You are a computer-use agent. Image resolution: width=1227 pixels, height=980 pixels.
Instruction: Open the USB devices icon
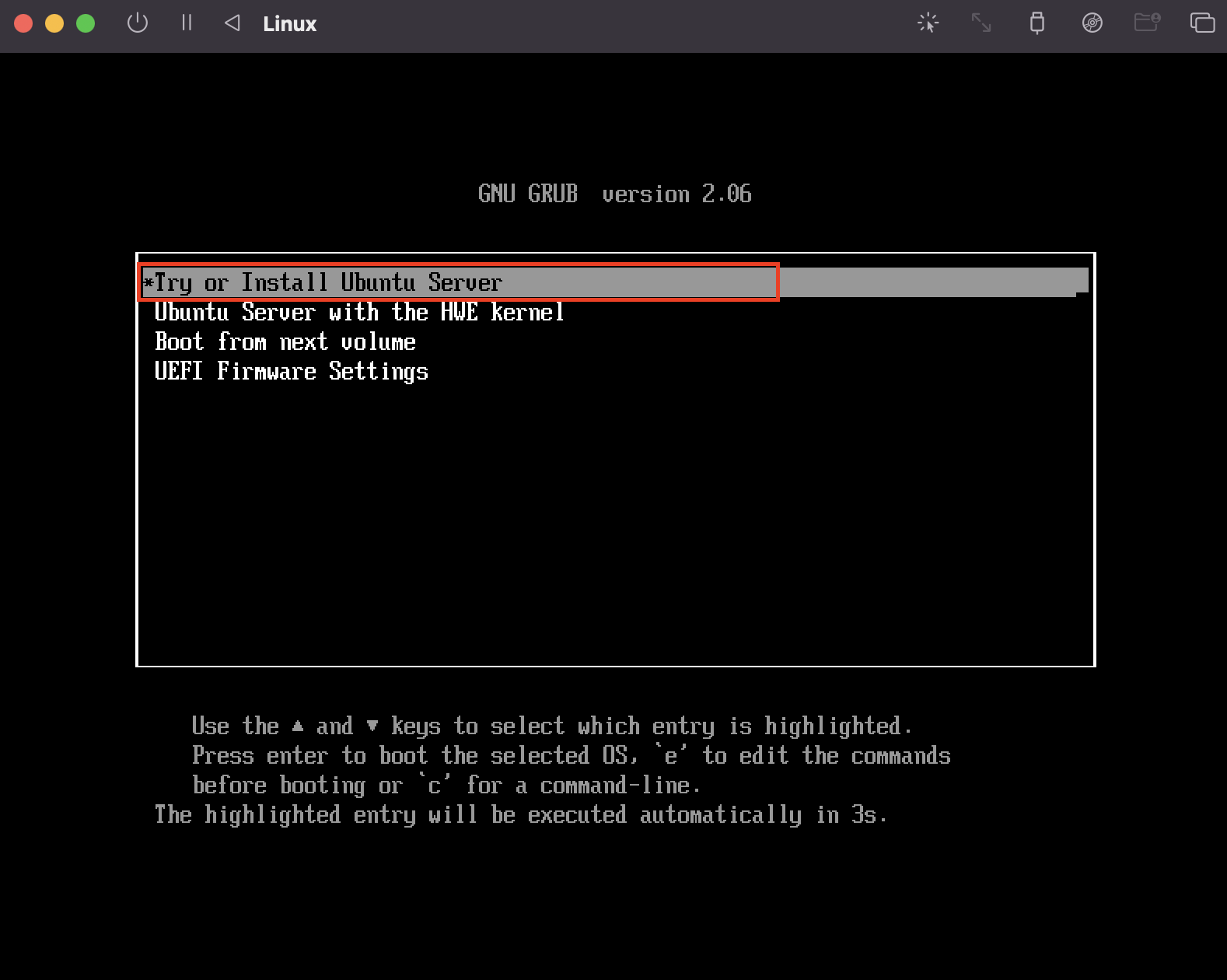point(1036,23)
